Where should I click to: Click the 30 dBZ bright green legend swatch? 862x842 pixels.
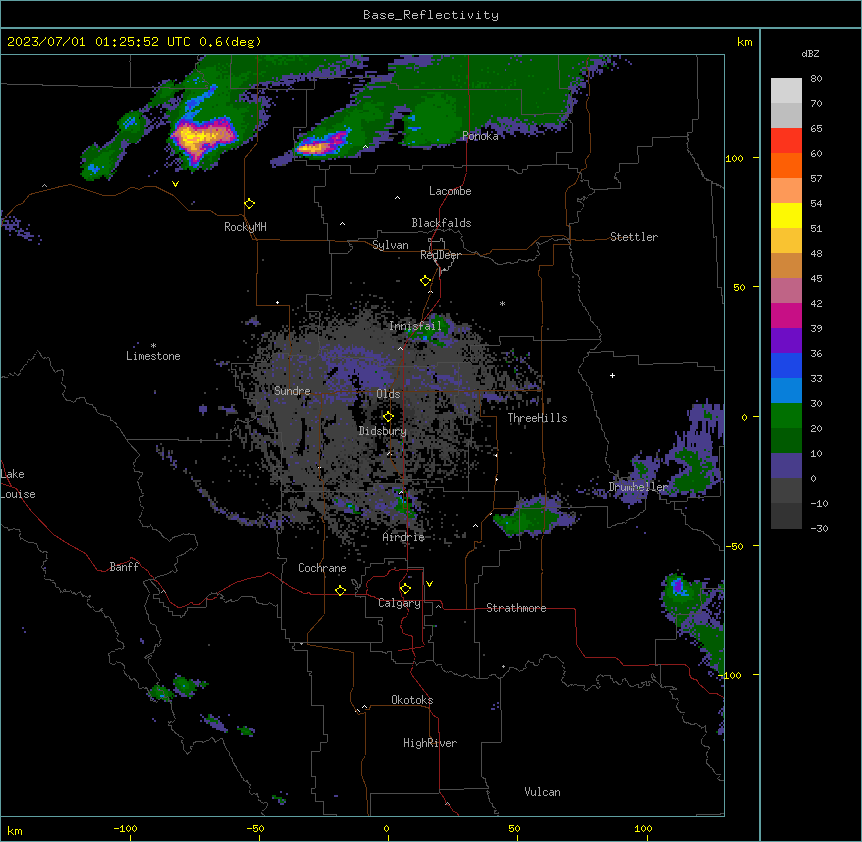786,416
